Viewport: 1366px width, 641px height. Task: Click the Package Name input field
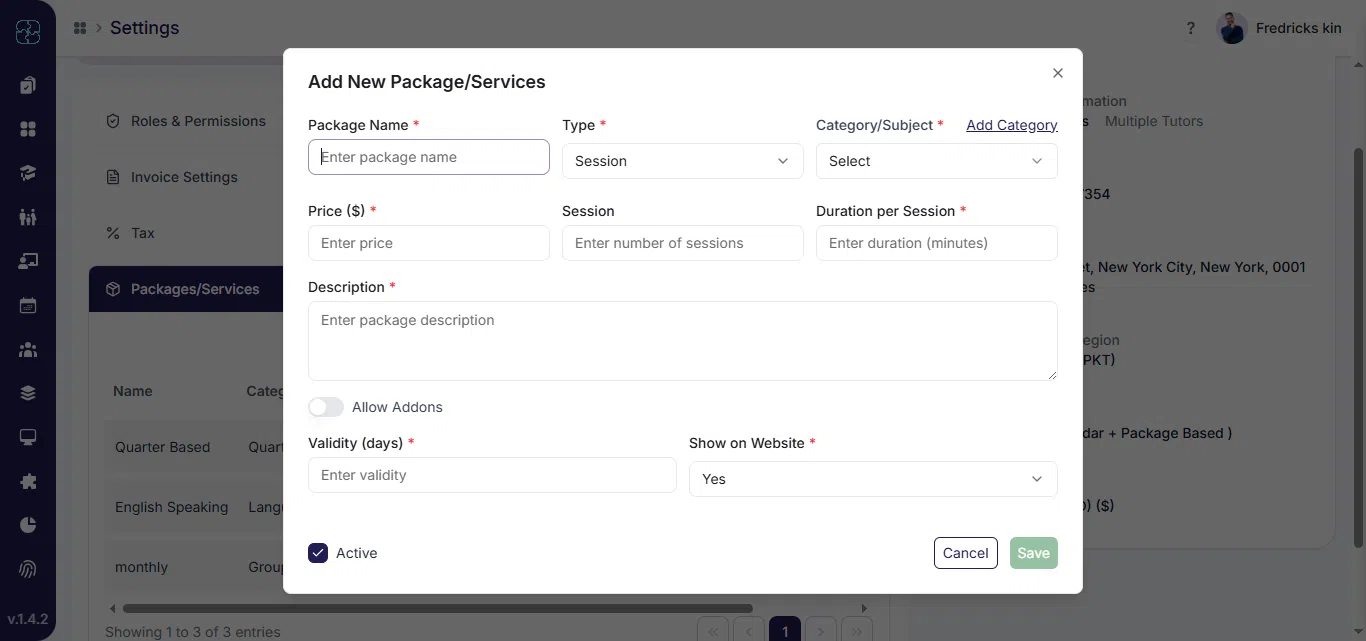(x=429, y=157)
